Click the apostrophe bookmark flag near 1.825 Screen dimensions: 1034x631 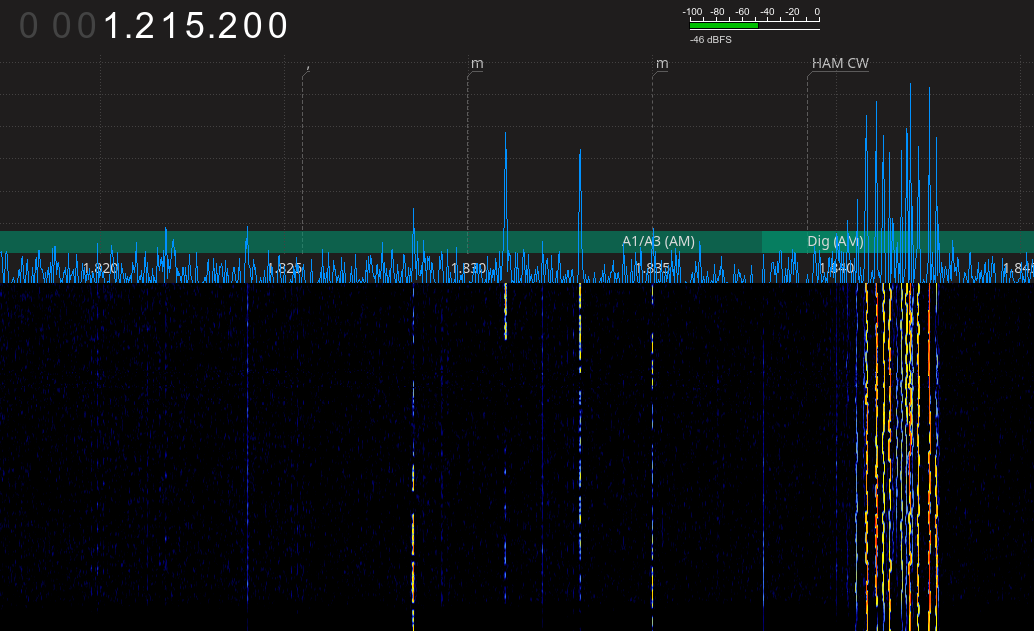point(308,69)
